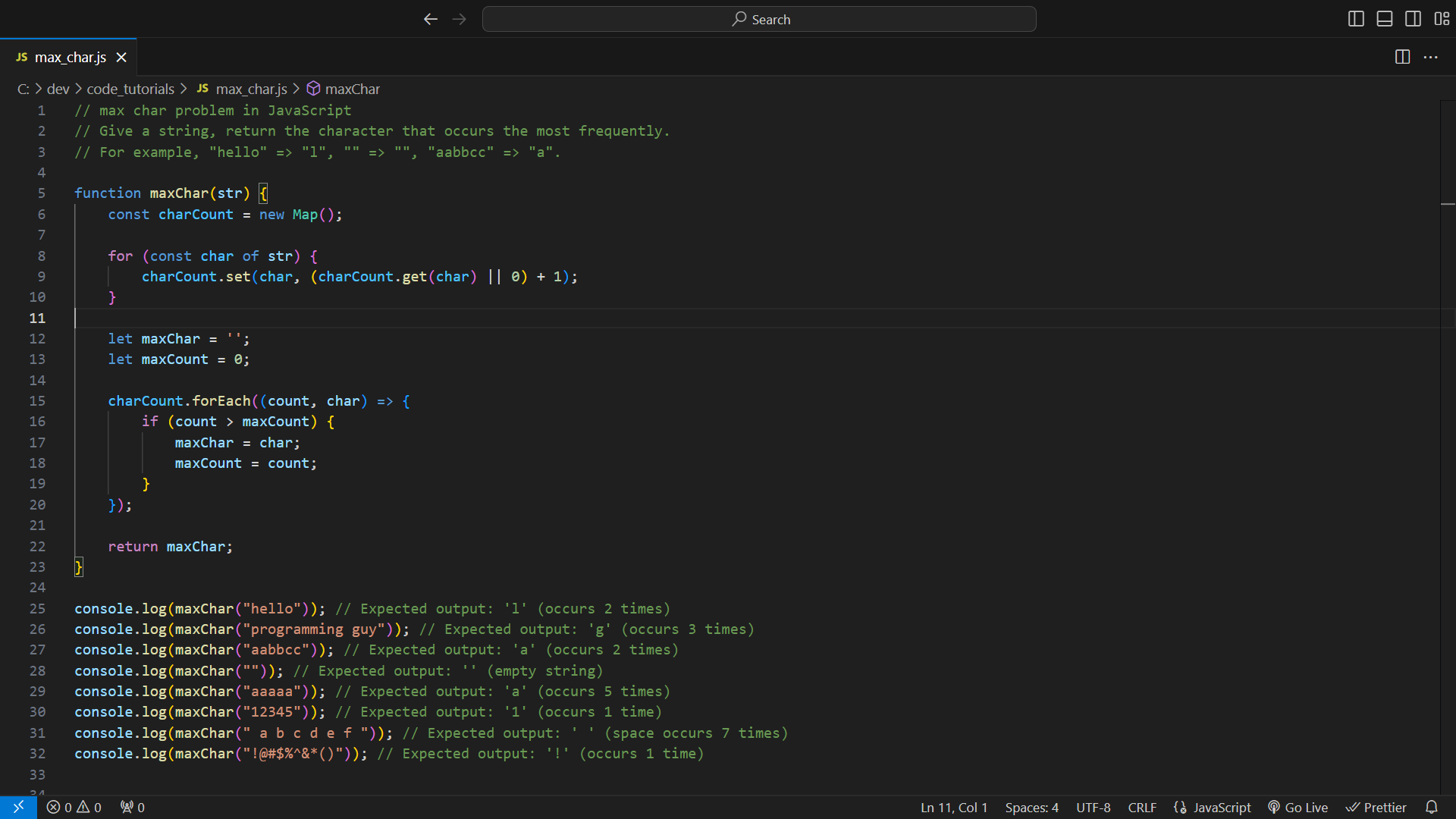Click 'if (count > maxCount)' line
1456x819 pixels.
[x=238, y=422]
